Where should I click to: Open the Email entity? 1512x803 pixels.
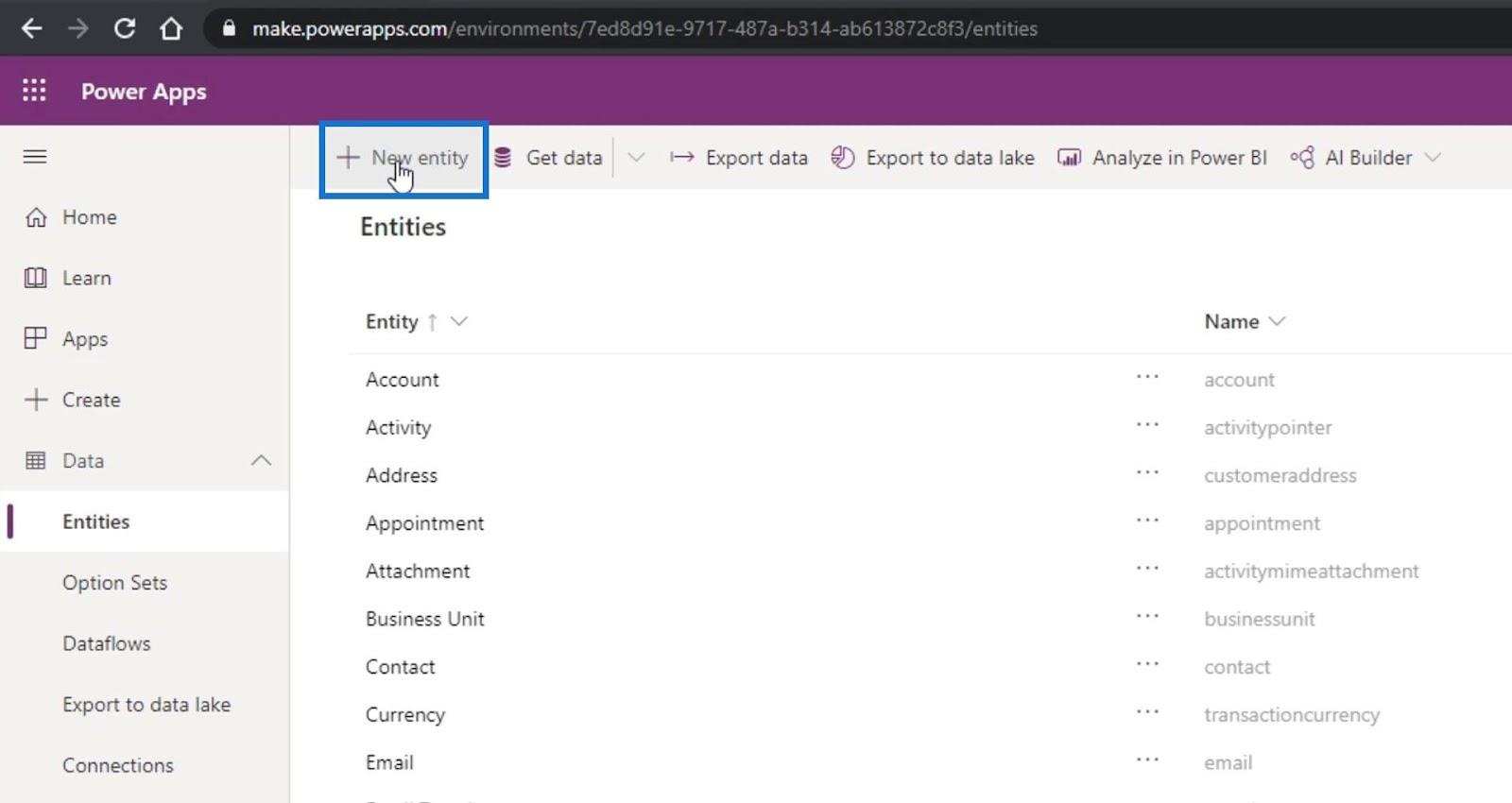pyautogui.click(x=389, y=762)
